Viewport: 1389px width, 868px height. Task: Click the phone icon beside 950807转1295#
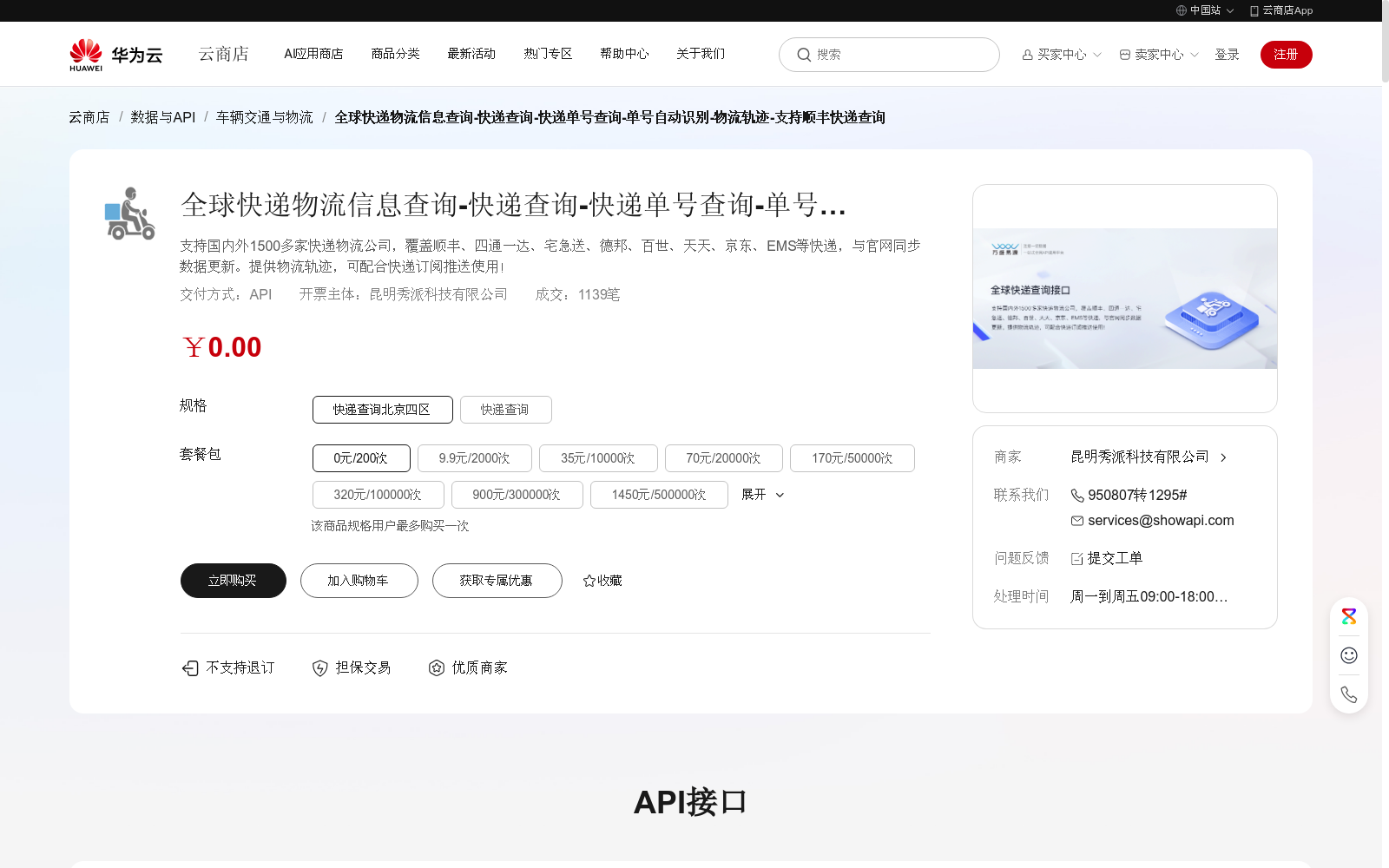pos(1077,496)
